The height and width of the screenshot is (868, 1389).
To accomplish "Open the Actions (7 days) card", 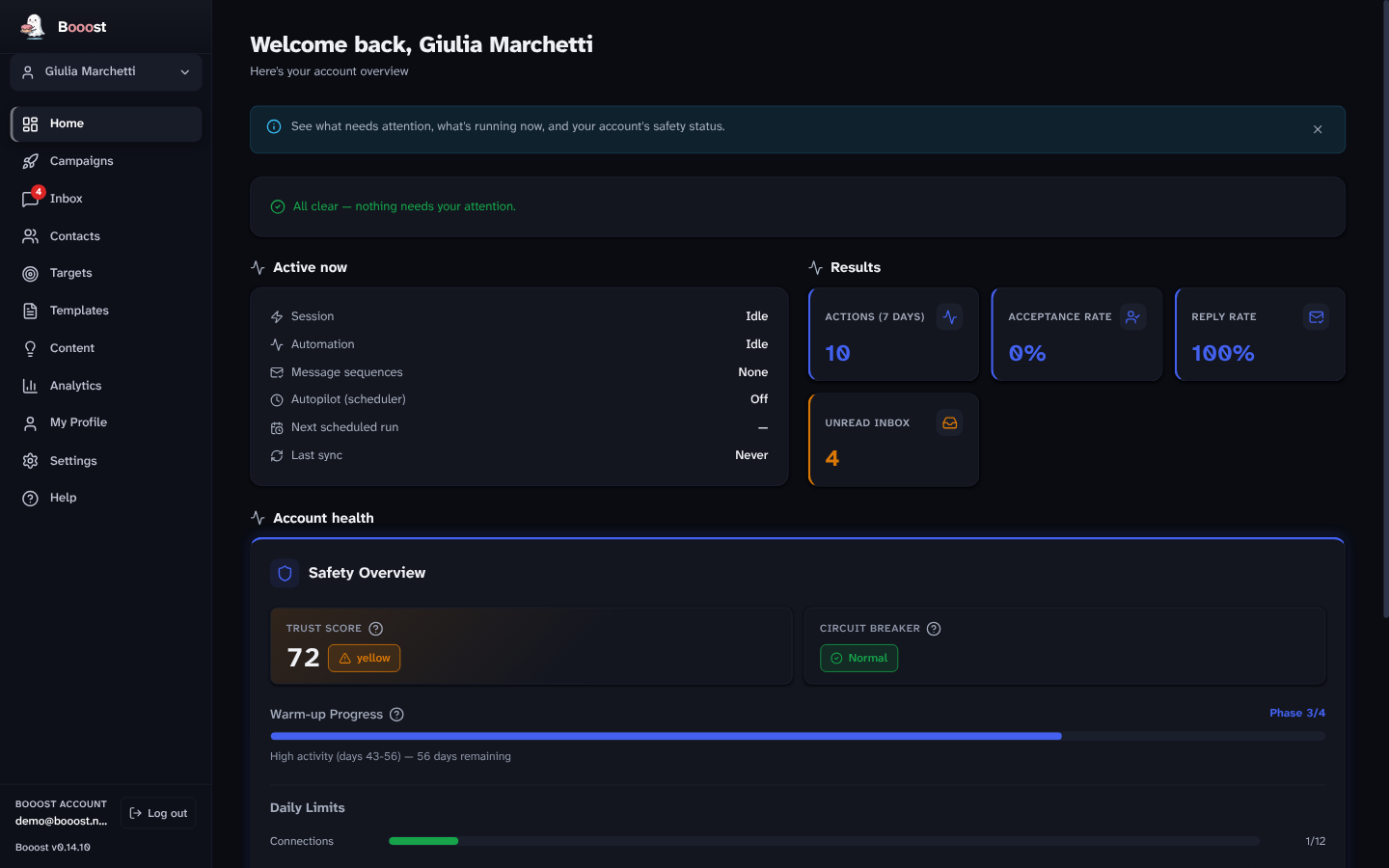I will click(894, 335).
